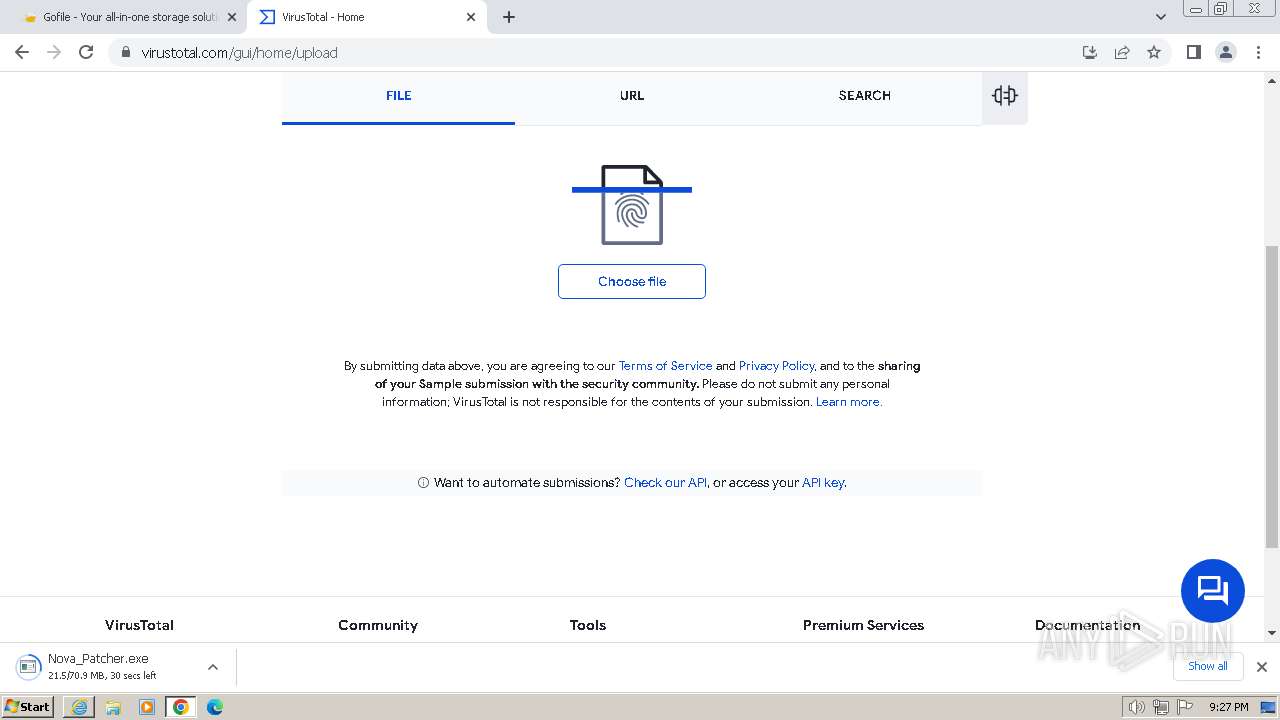
Task: Click the install app icon in address bar
Action: click(1090, 52)
